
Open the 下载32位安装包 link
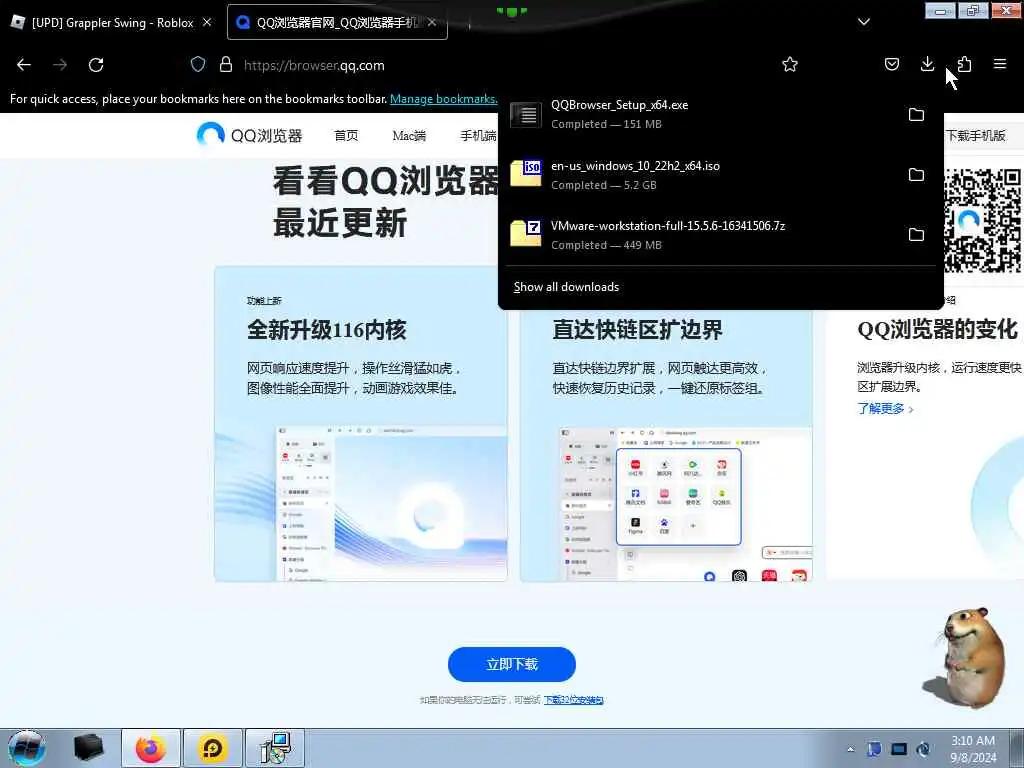click(x=573, y=700)
